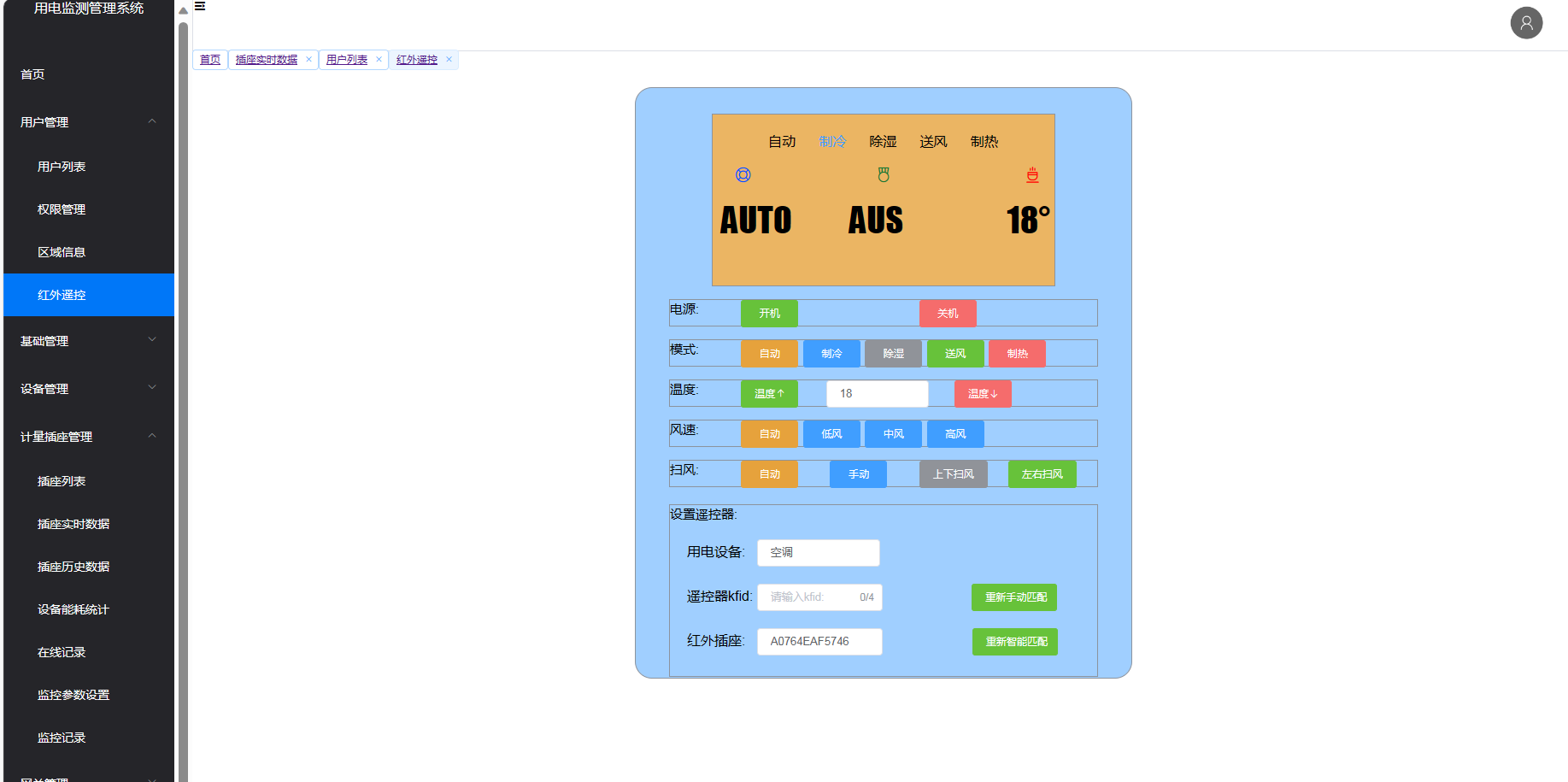Open 监控记录 in the sidebar
Image resolution: width=1568 pixels, height=782 pixels.
[89, 738]
